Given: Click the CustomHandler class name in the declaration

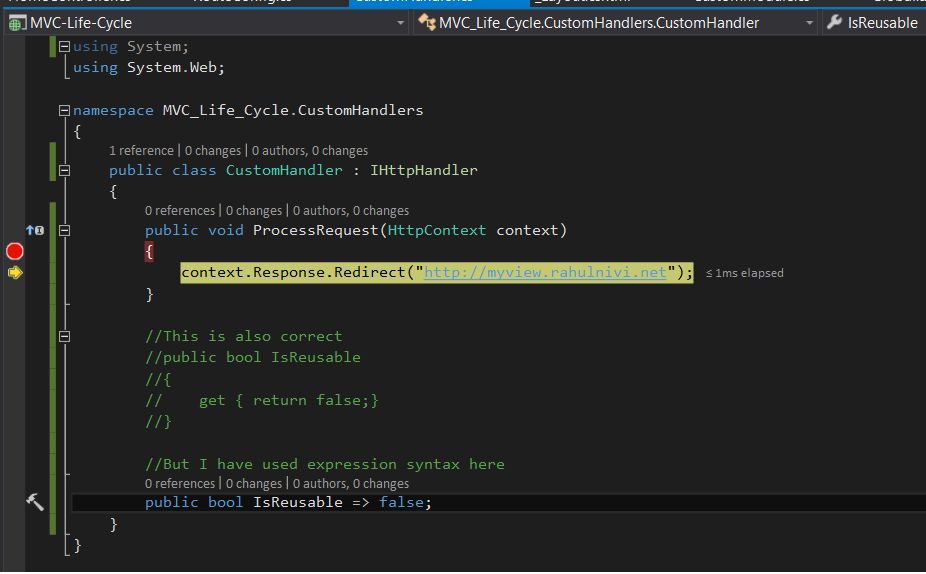Looking at the screenshot, I should tap(284, 170).
